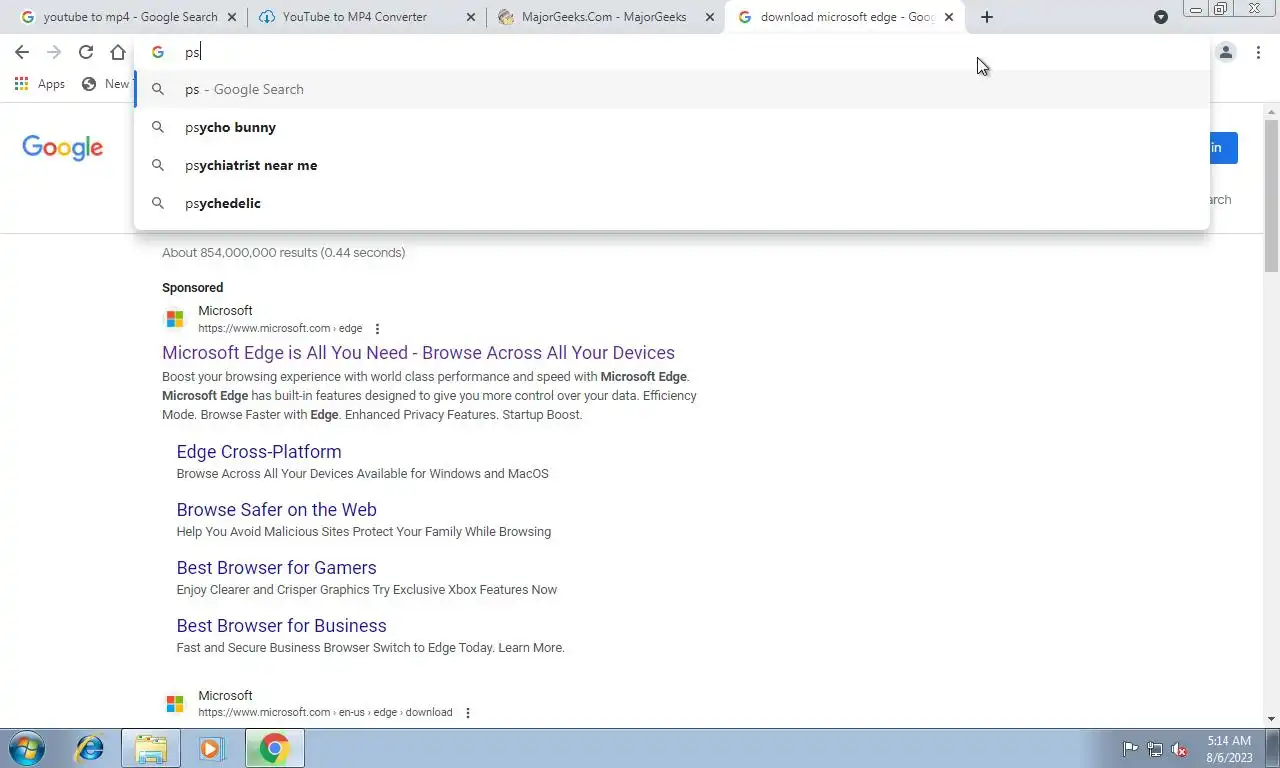Screen dimensions: 1280x768
Task: Go forward with the arrow button
Action: [x=54, y=52]
